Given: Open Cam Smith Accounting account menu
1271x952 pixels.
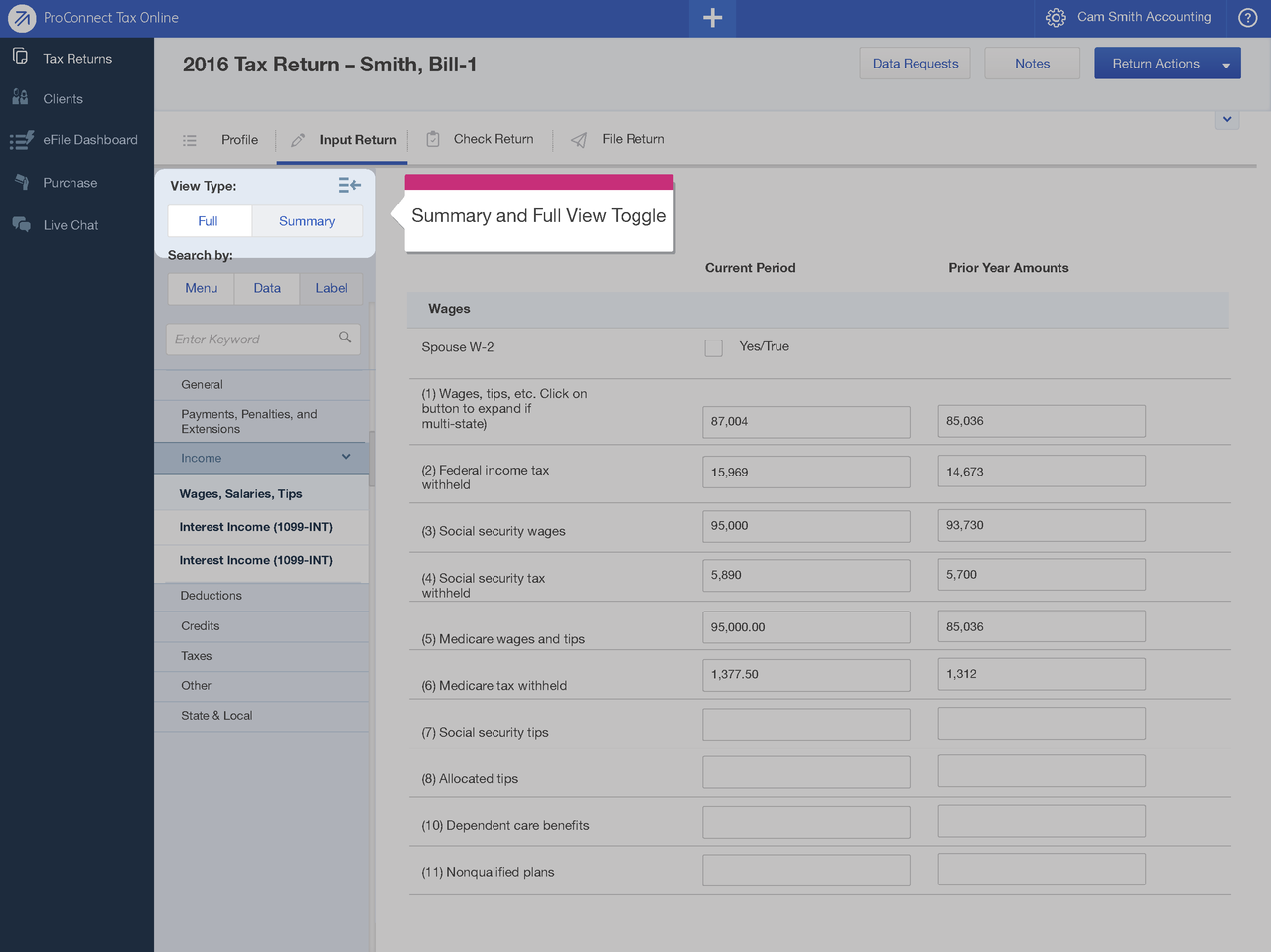Looking at the screenshot, I should (1145, 17).
